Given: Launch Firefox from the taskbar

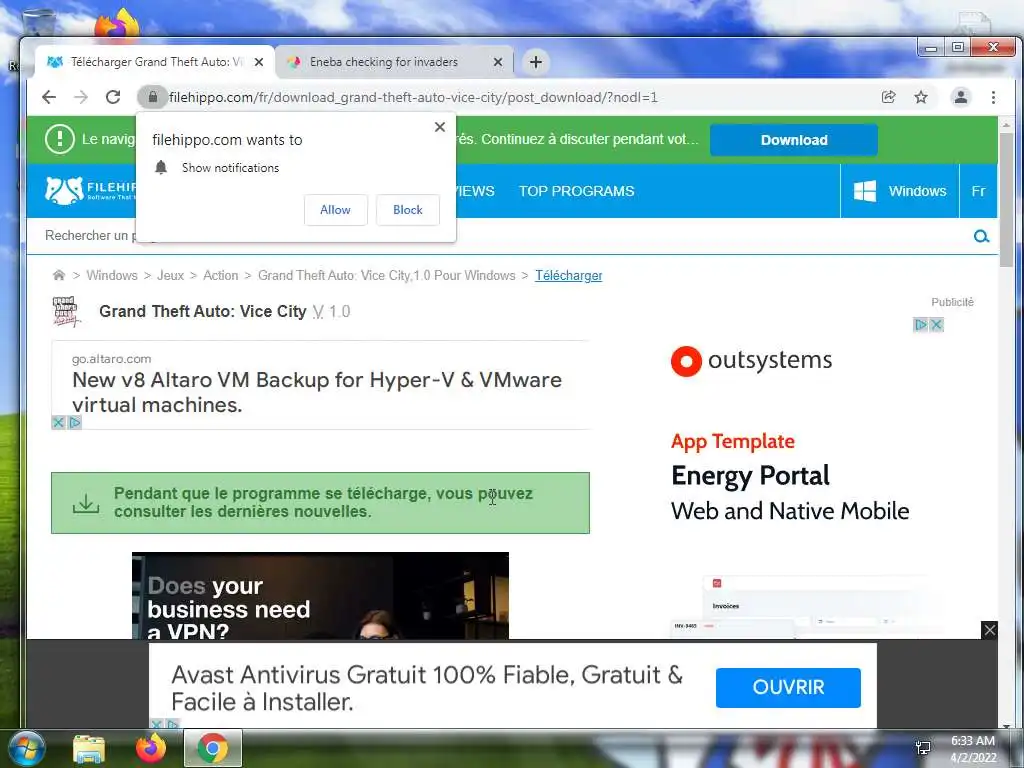Looking at the screenshot, I should click(151, 749).
